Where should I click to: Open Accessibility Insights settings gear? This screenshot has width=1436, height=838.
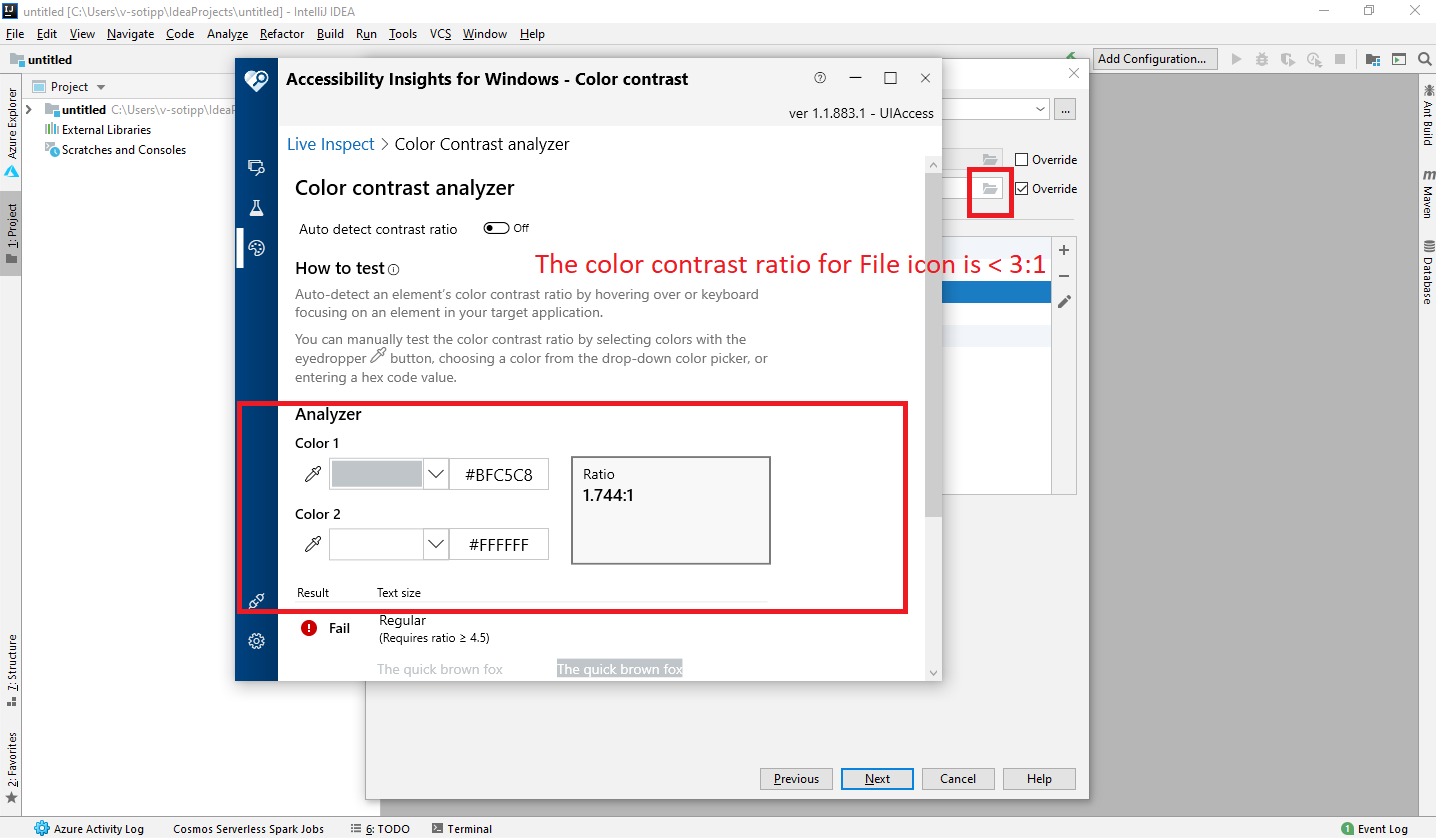[256, 641]
